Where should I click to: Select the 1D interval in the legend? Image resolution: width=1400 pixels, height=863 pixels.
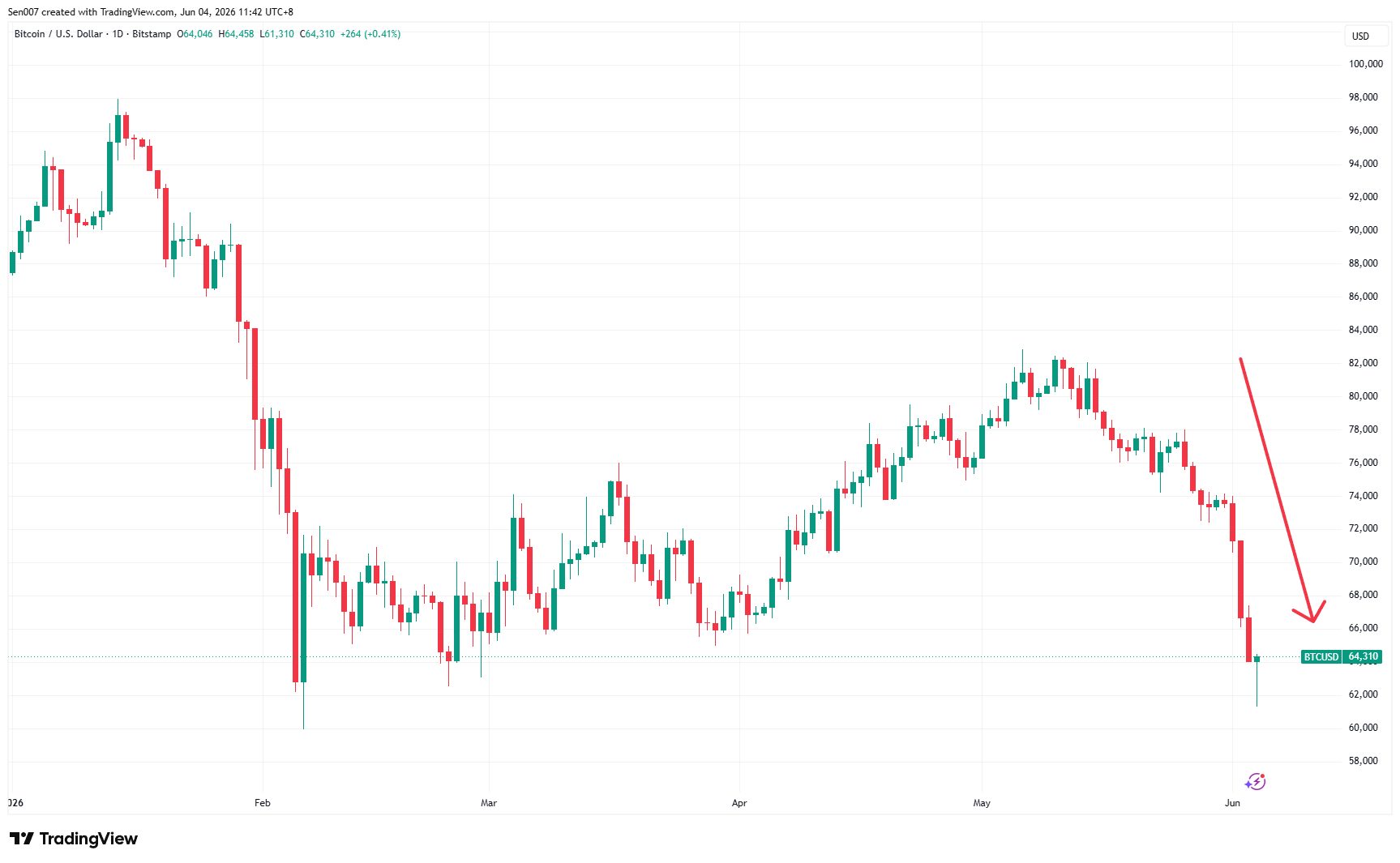118,34
